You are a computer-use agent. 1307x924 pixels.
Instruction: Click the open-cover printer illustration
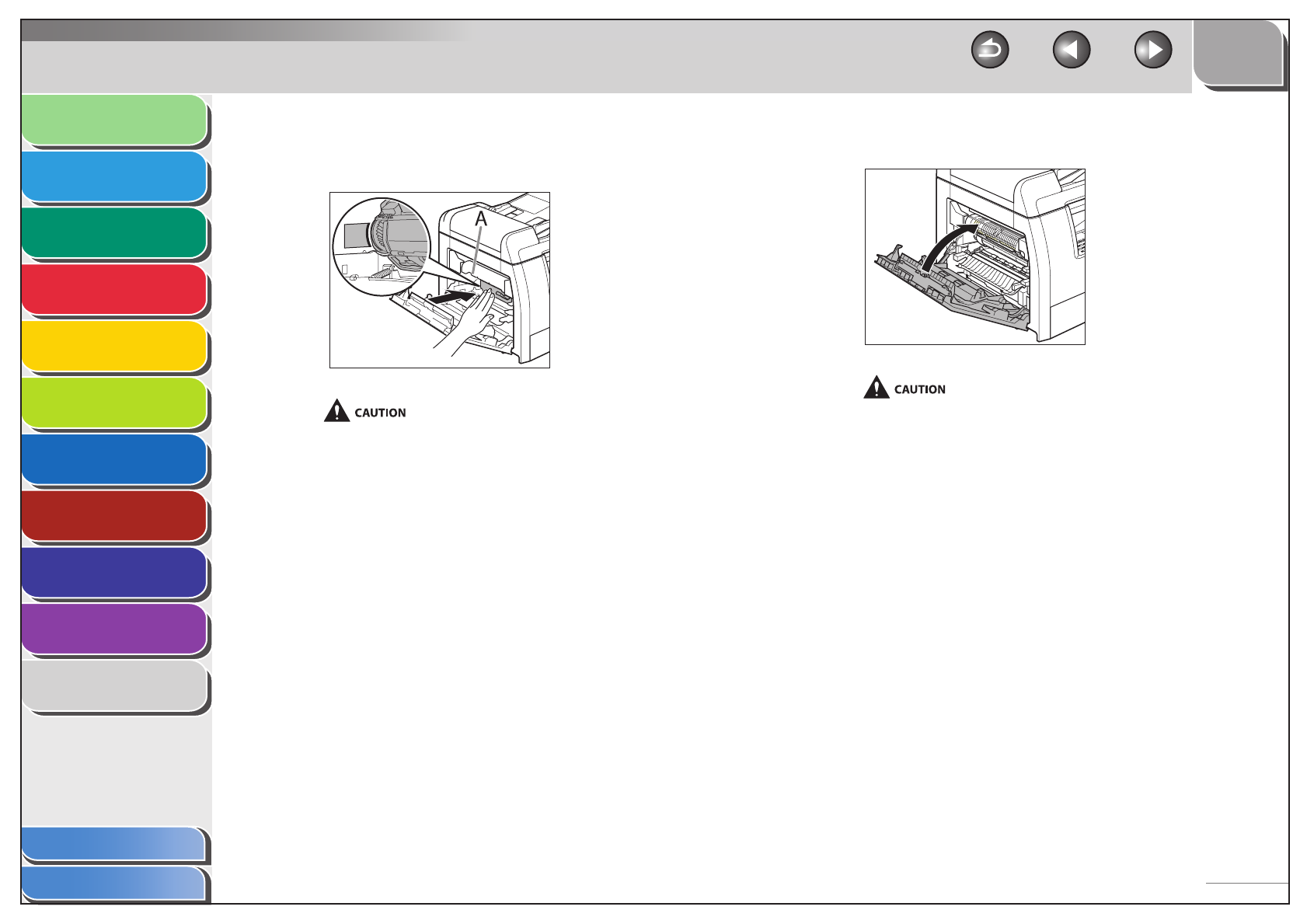pyautogui.click(x=974, y=256)
